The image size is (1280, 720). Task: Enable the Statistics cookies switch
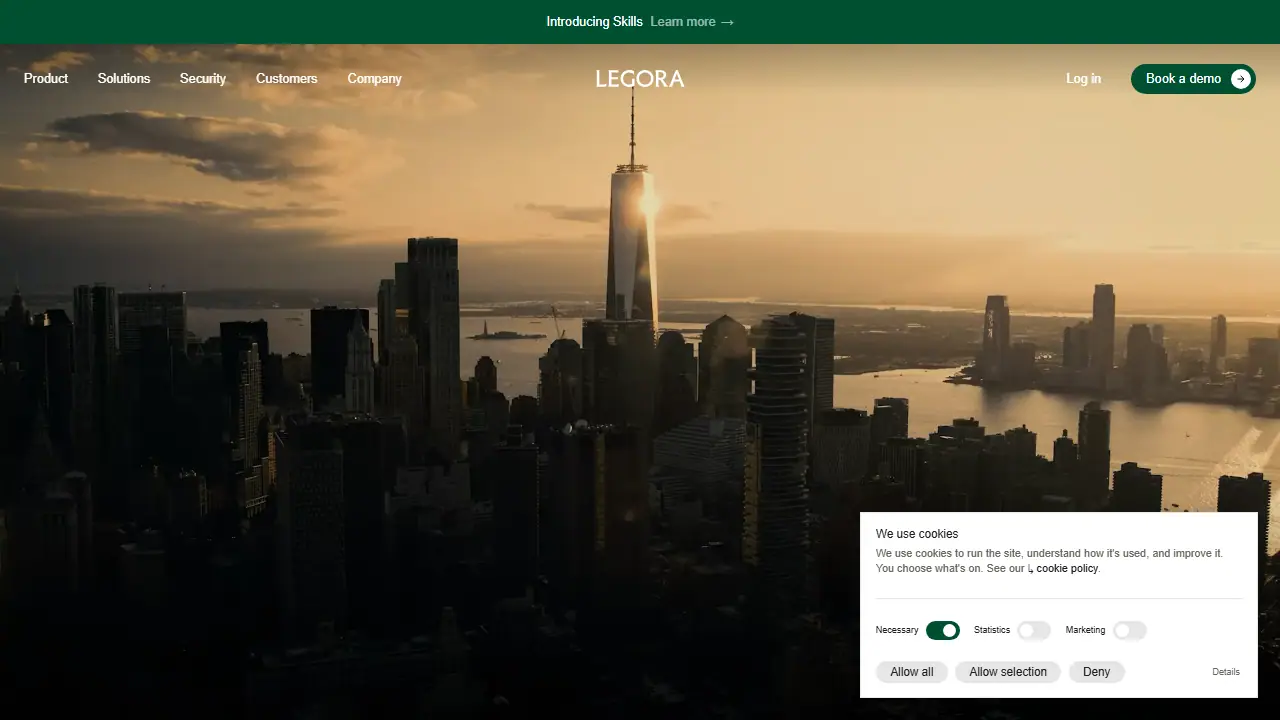click(x=1034, y=630)
